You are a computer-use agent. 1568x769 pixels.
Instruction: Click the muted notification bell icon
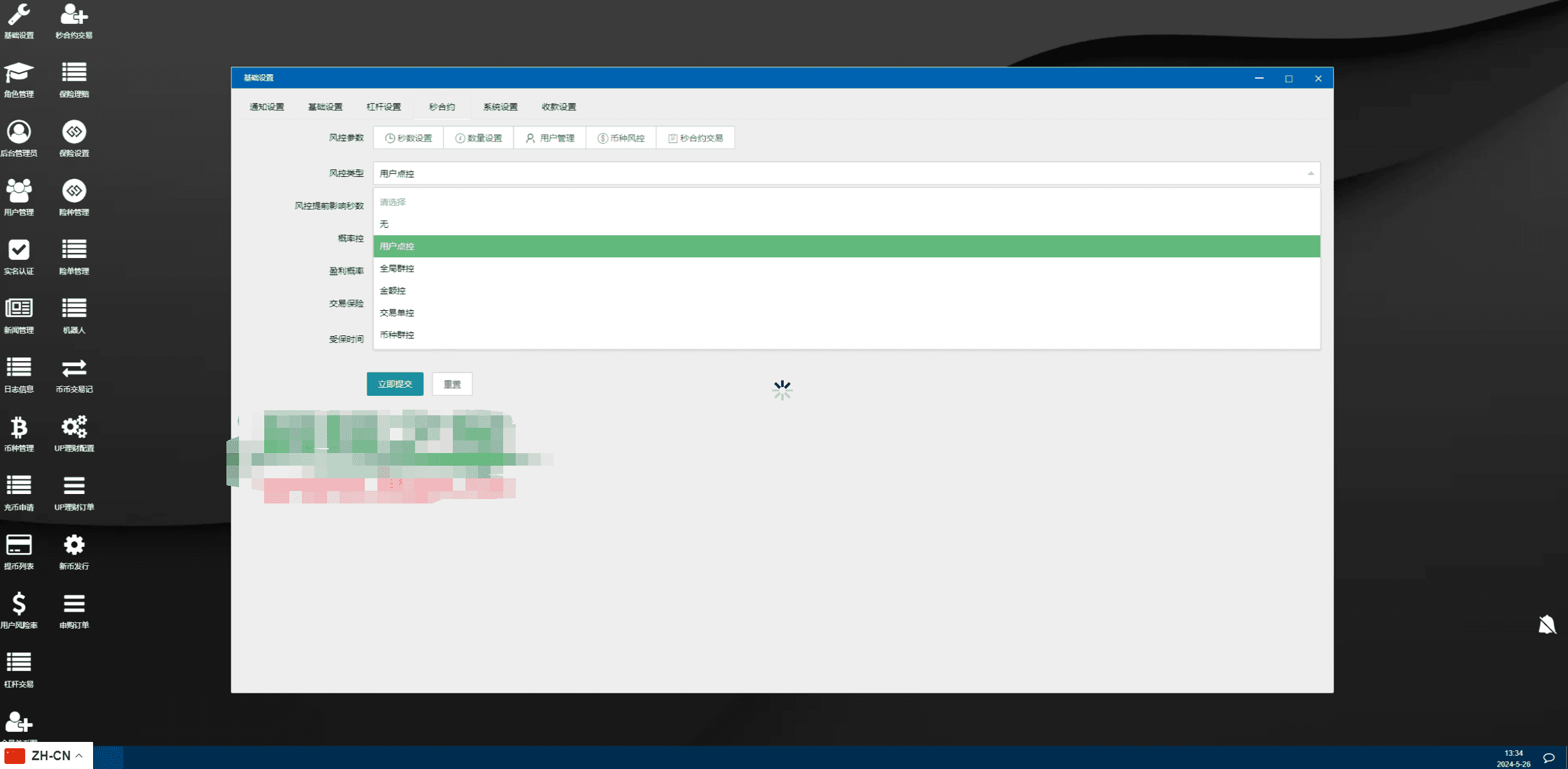click(1547, 625)
